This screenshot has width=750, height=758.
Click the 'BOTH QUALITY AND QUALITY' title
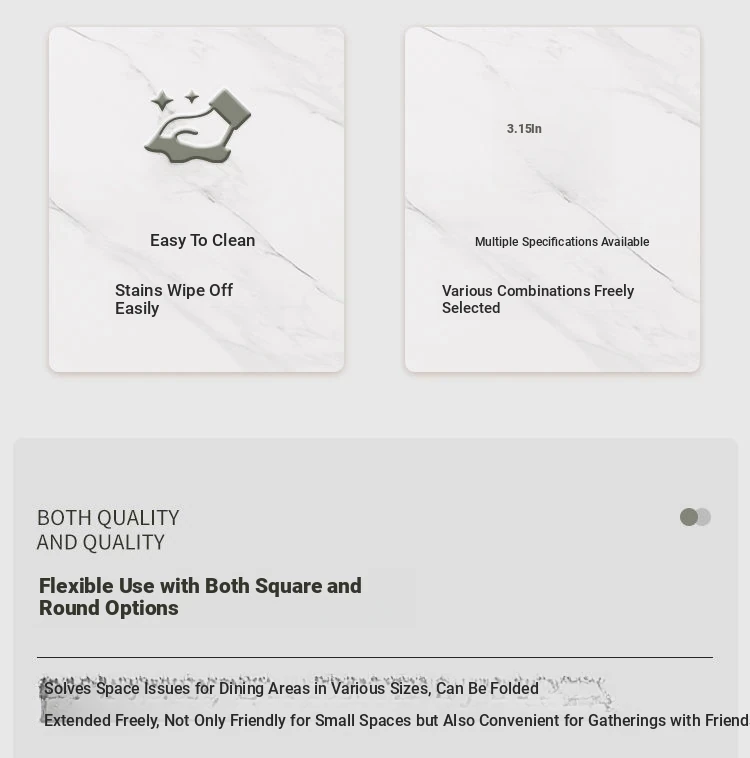tap(108, 530)
